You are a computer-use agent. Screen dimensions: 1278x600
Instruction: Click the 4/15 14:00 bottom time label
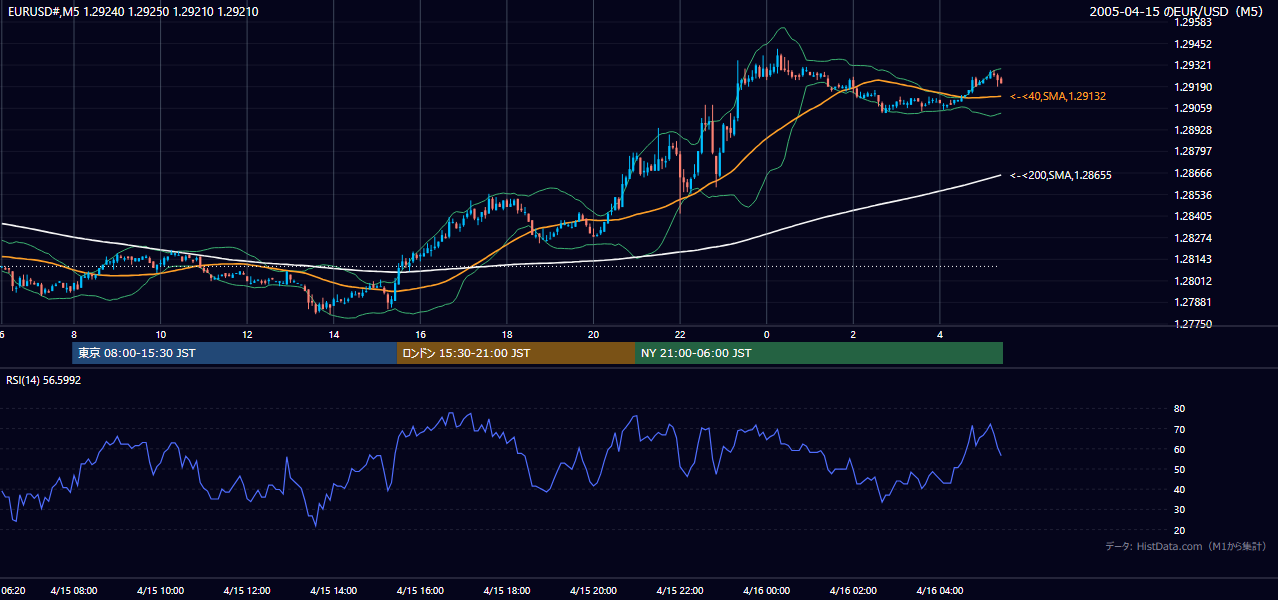335,591
